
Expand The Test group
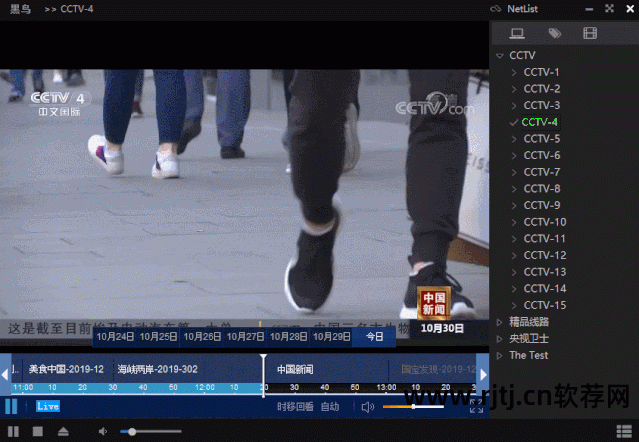(x=500, y=356)
